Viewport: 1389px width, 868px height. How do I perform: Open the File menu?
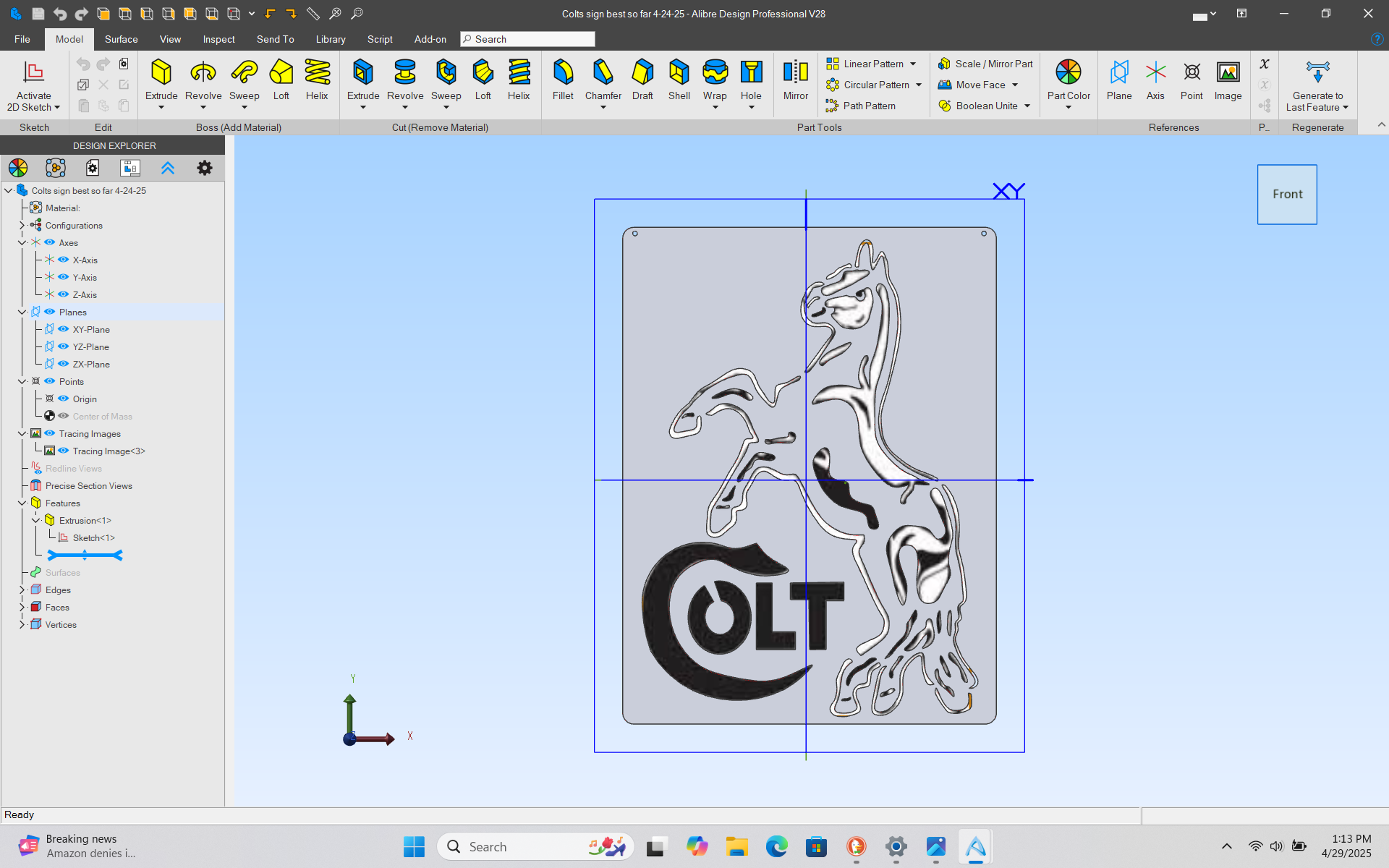click(22, 39)
